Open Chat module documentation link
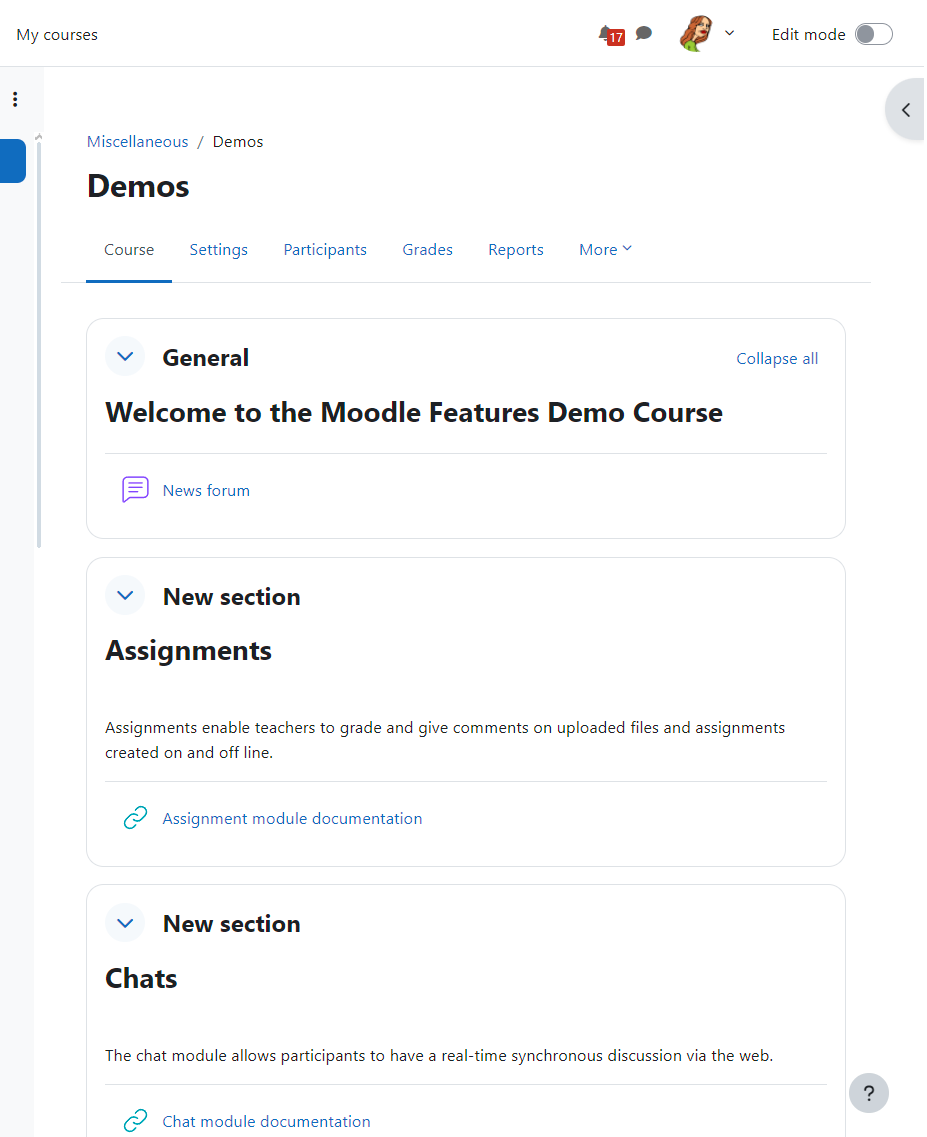 266,1121
